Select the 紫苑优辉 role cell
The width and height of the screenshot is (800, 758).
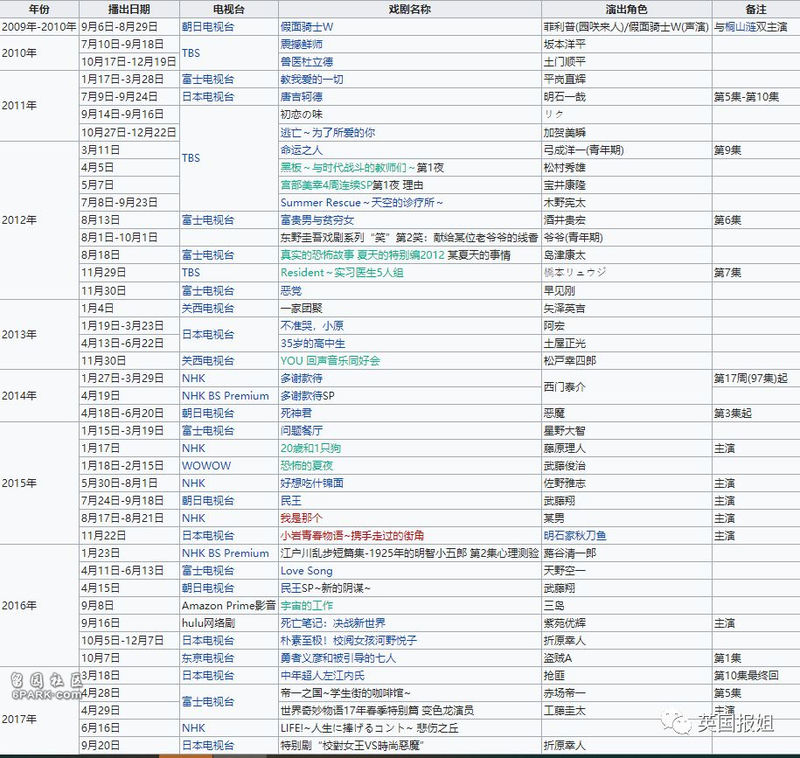coord(627,623)
